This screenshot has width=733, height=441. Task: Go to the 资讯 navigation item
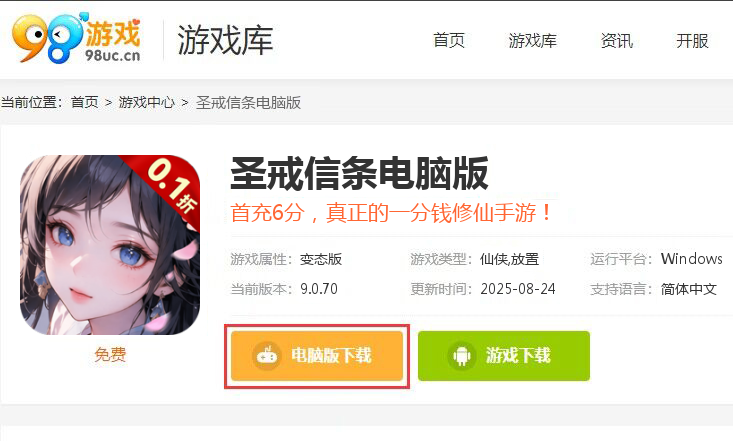tap(617, 41)
